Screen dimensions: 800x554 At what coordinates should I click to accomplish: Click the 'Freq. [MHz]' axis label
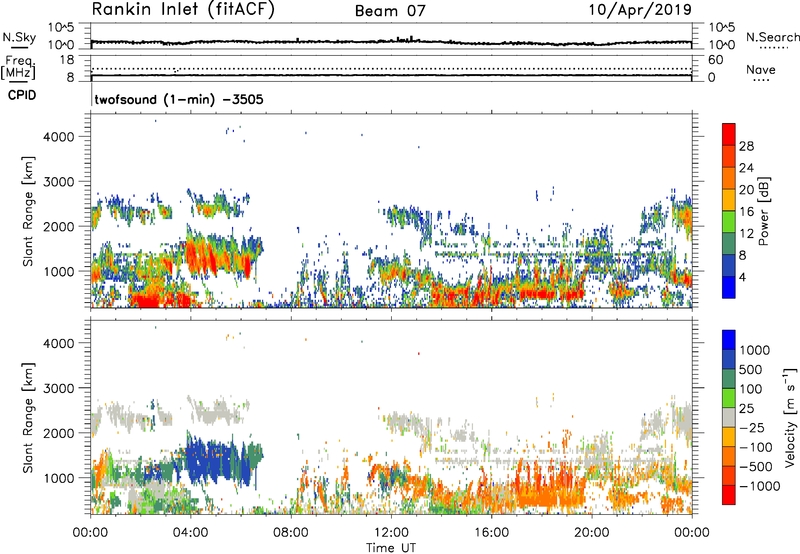point(19,68)
